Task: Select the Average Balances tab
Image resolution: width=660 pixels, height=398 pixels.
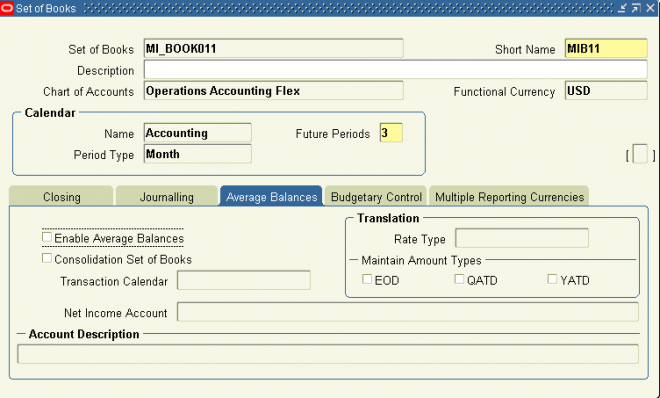Action: tap(271, 196)
